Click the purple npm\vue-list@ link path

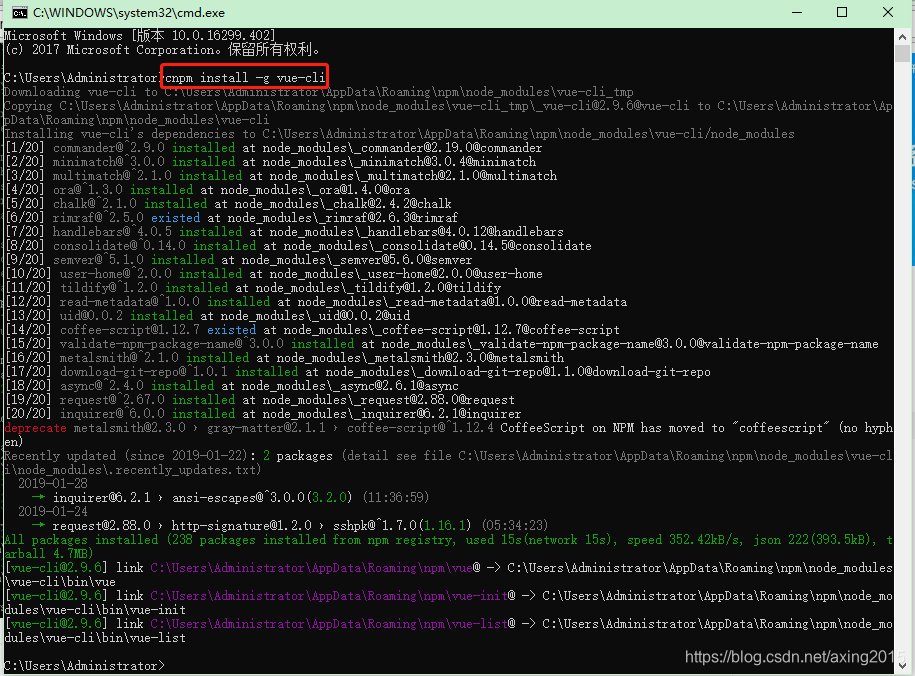[333, 624]
